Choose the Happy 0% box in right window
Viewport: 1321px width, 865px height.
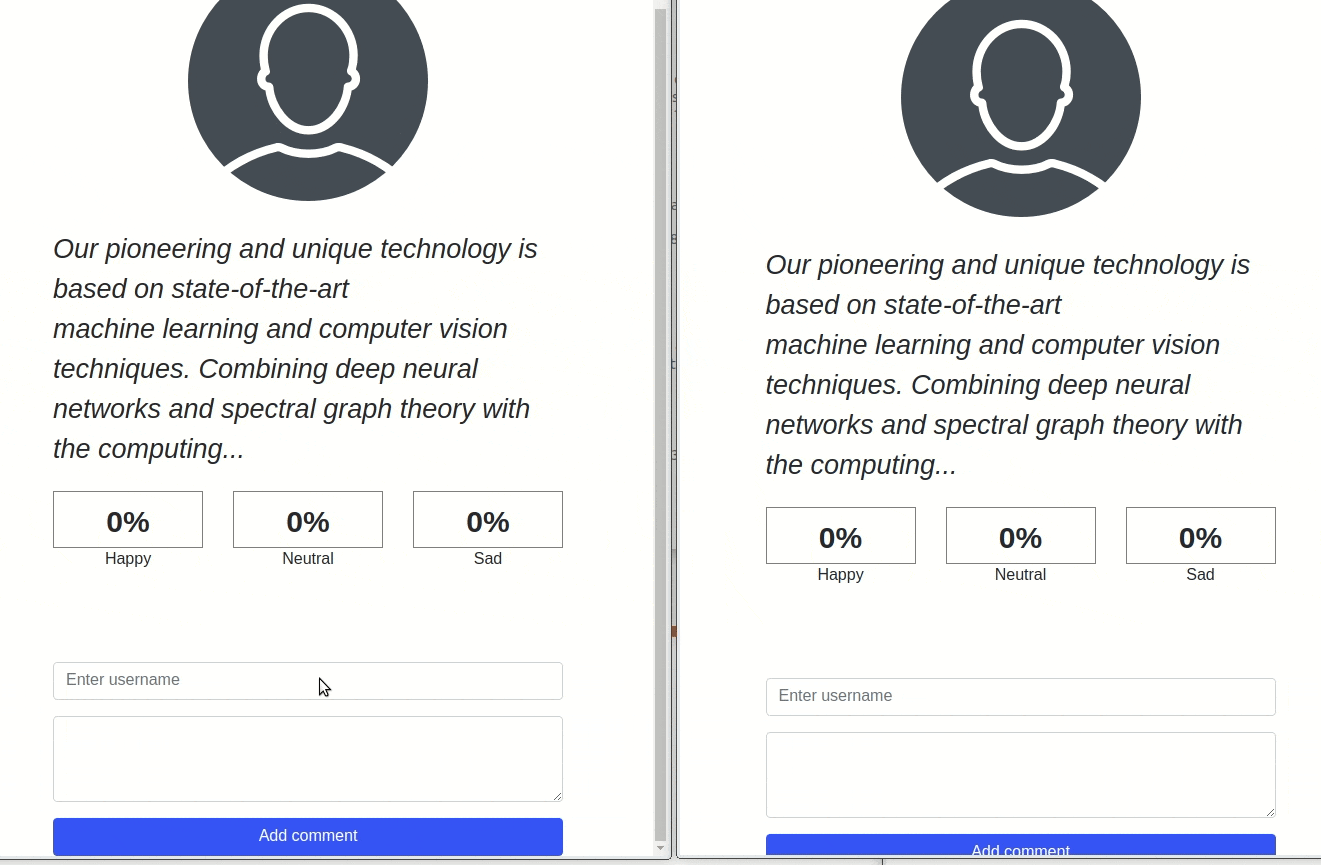tap(840, 536)
